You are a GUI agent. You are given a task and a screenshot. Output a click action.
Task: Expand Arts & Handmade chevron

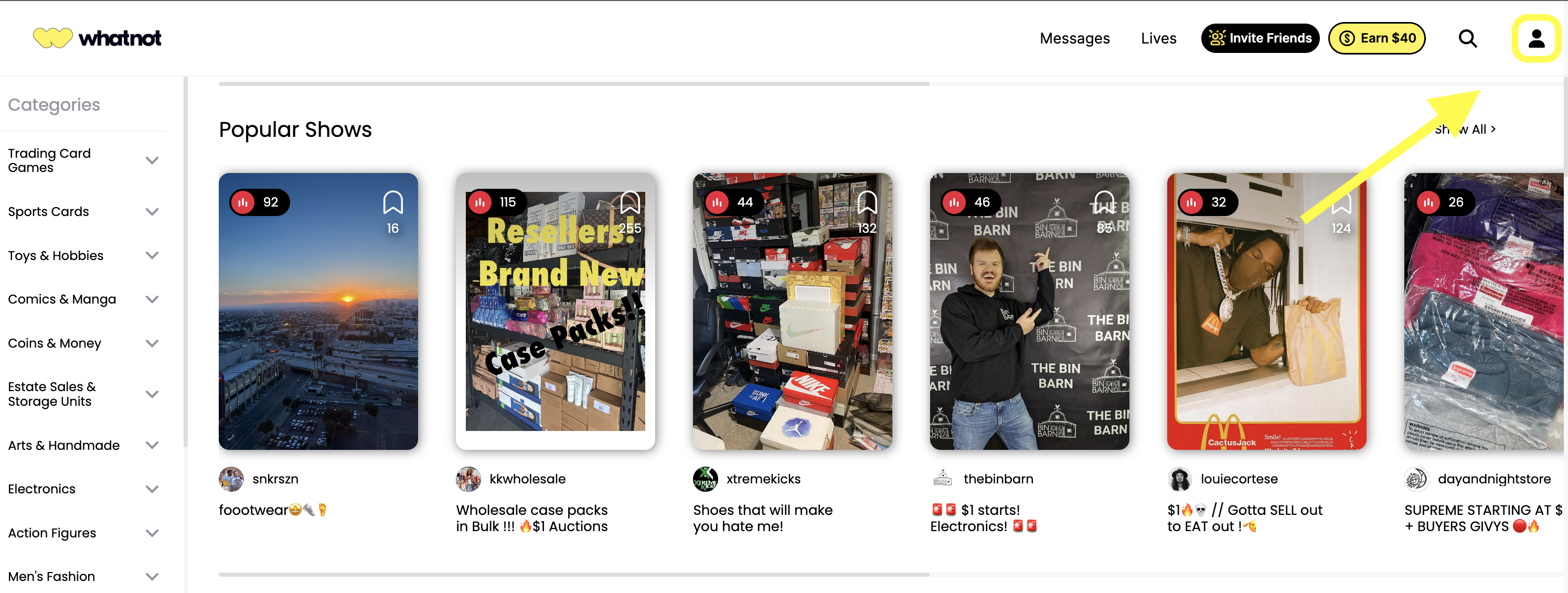[x=152, y=445]
